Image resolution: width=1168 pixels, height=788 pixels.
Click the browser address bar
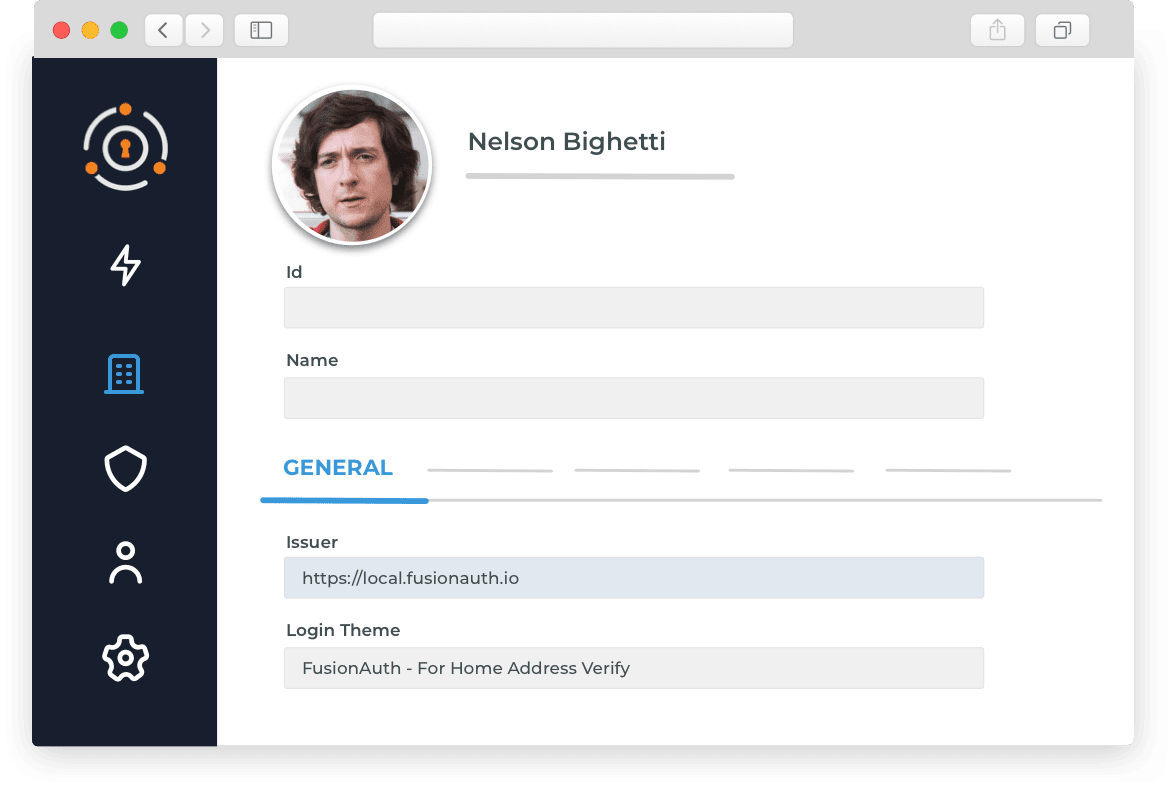point(583,30)
